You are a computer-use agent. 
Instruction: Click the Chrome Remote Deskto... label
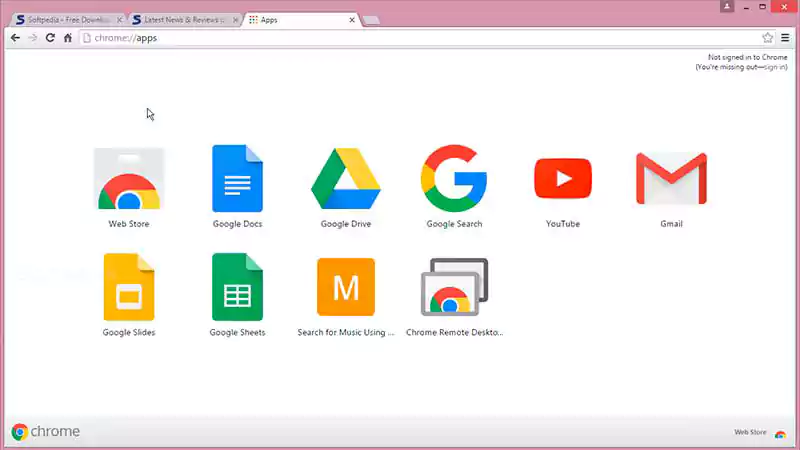click(455, 333)
